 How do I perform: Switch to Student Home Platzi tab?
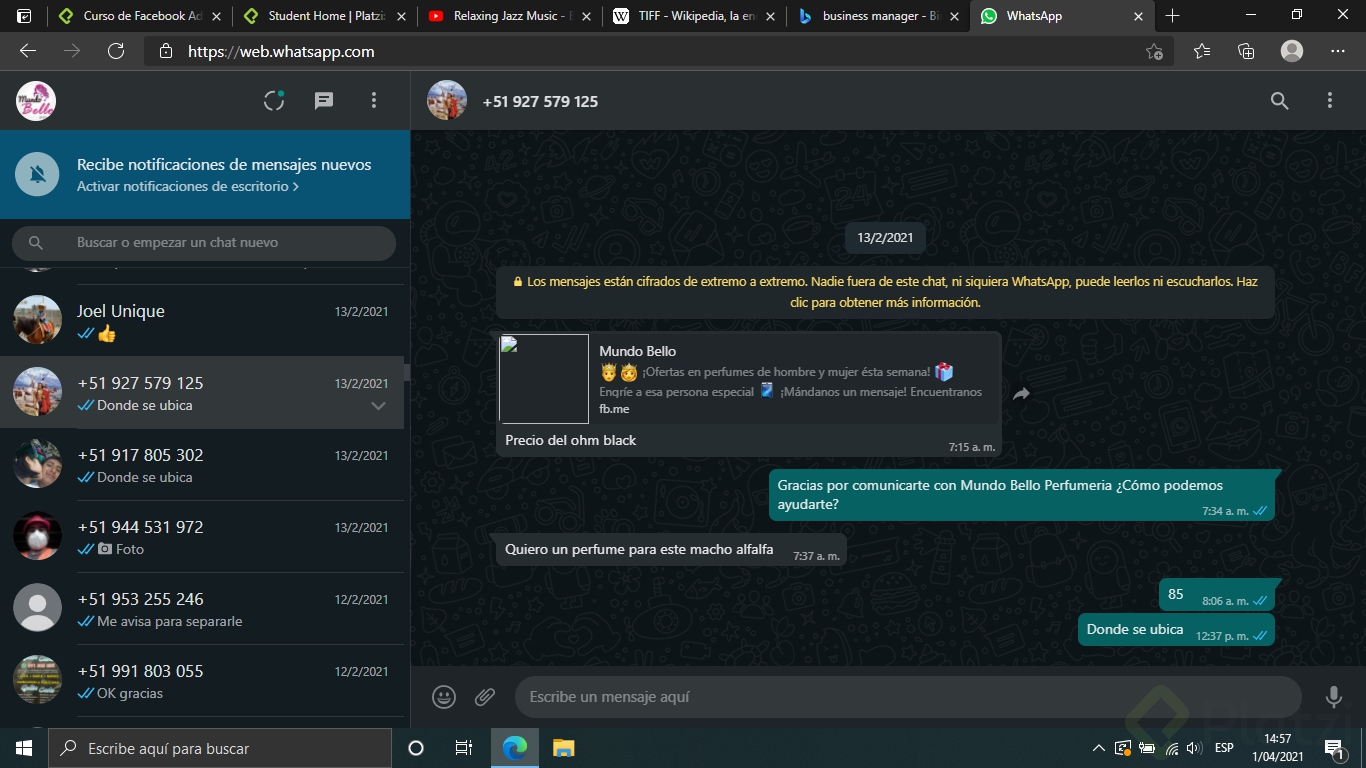[325, 16]
